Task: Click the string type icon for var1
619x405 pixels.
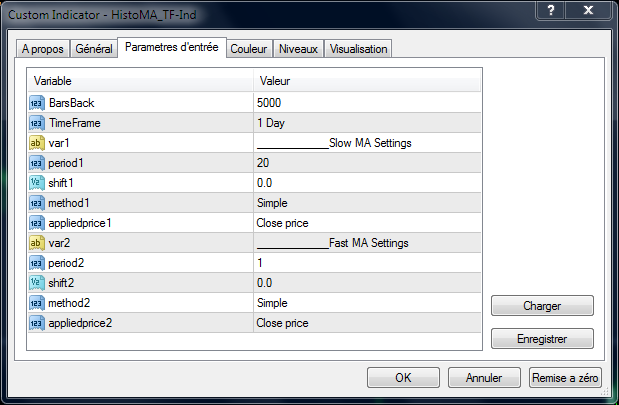Action: point(38,143)
